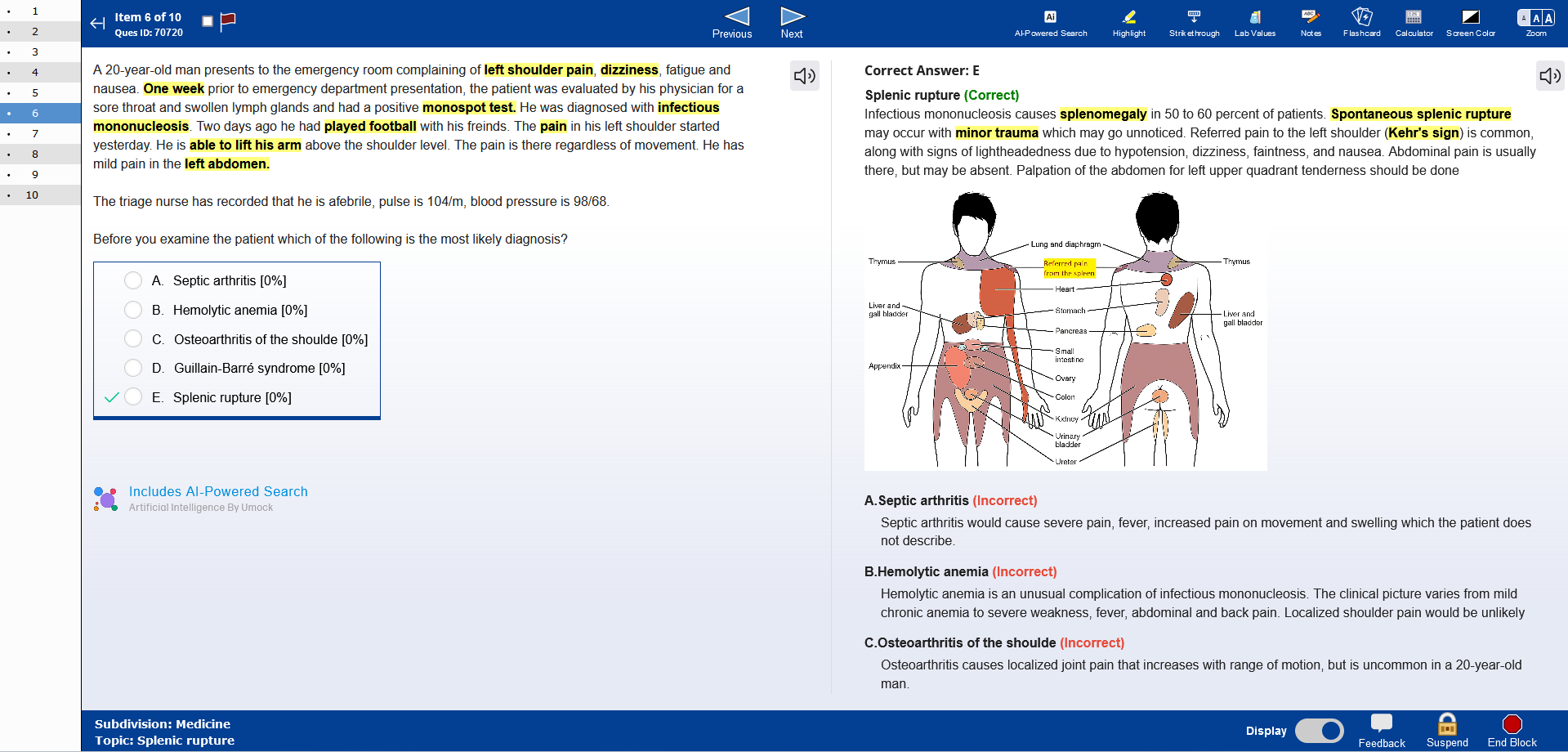Viewport: 1568px width, 752px height.
Task: Click 'Item 6 of 10' label
Action: point(148,17)
